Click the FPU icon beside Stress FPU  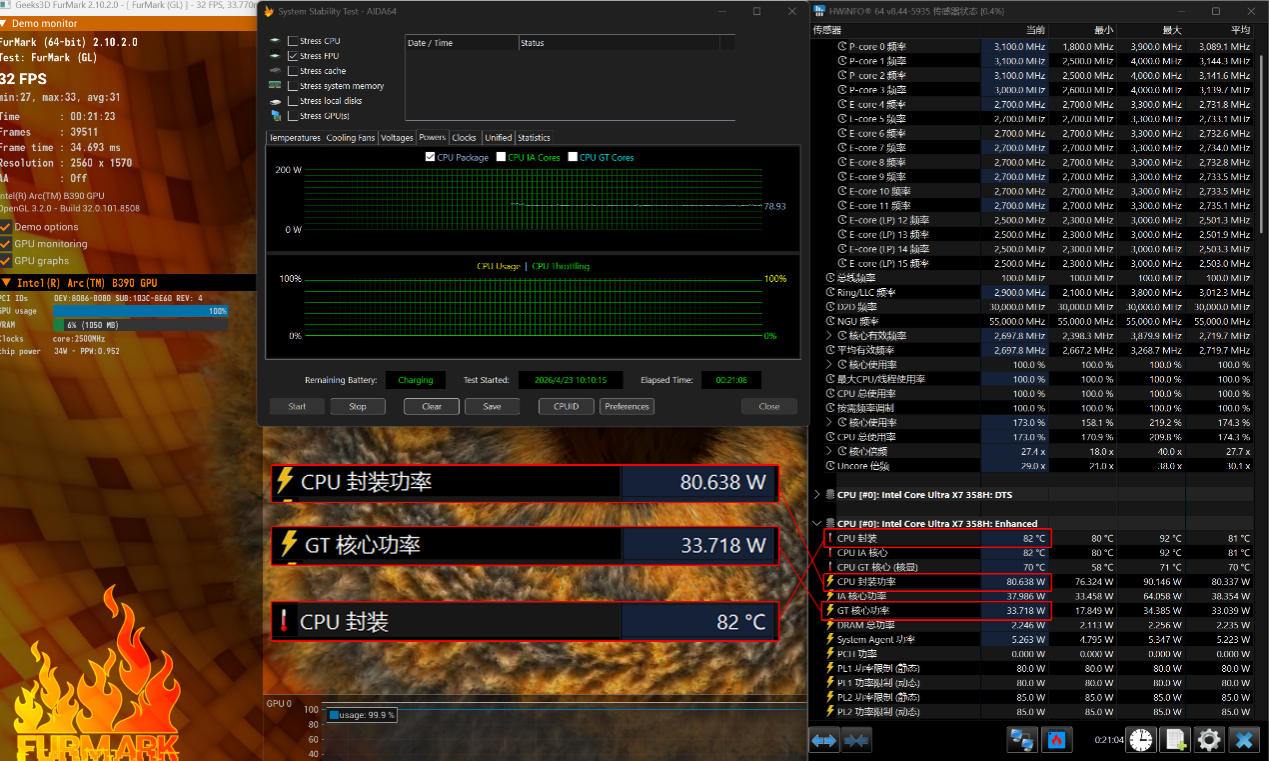(x=275, y=56)
